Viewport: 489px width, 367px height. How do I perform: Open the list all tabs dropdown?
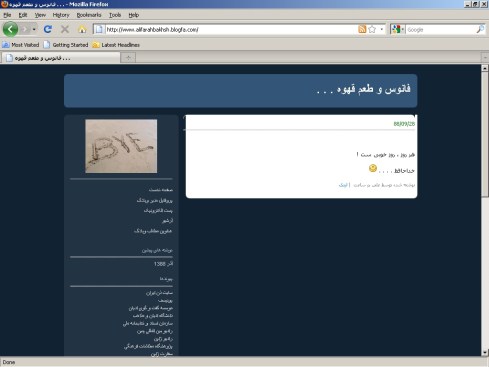point(485,58)
